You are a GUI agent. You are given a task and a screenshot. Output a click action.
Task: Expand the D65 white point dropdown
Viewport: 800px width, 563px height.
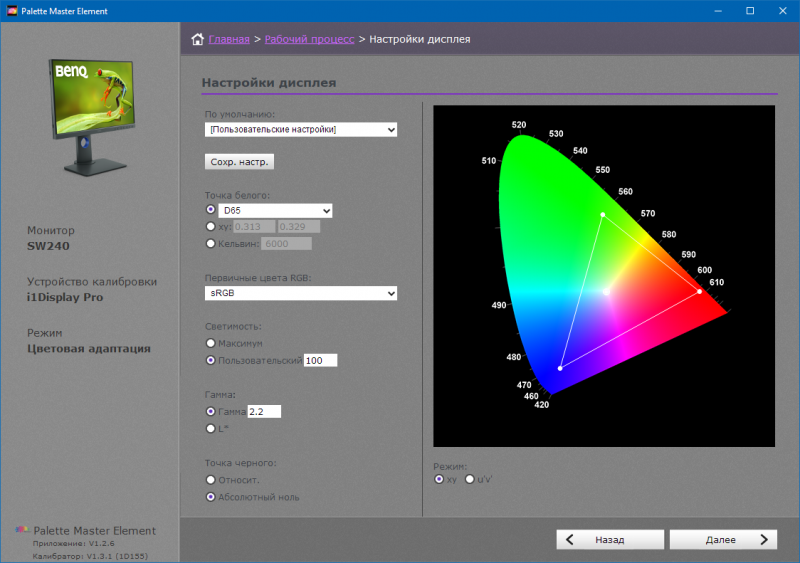pos(276,210)
